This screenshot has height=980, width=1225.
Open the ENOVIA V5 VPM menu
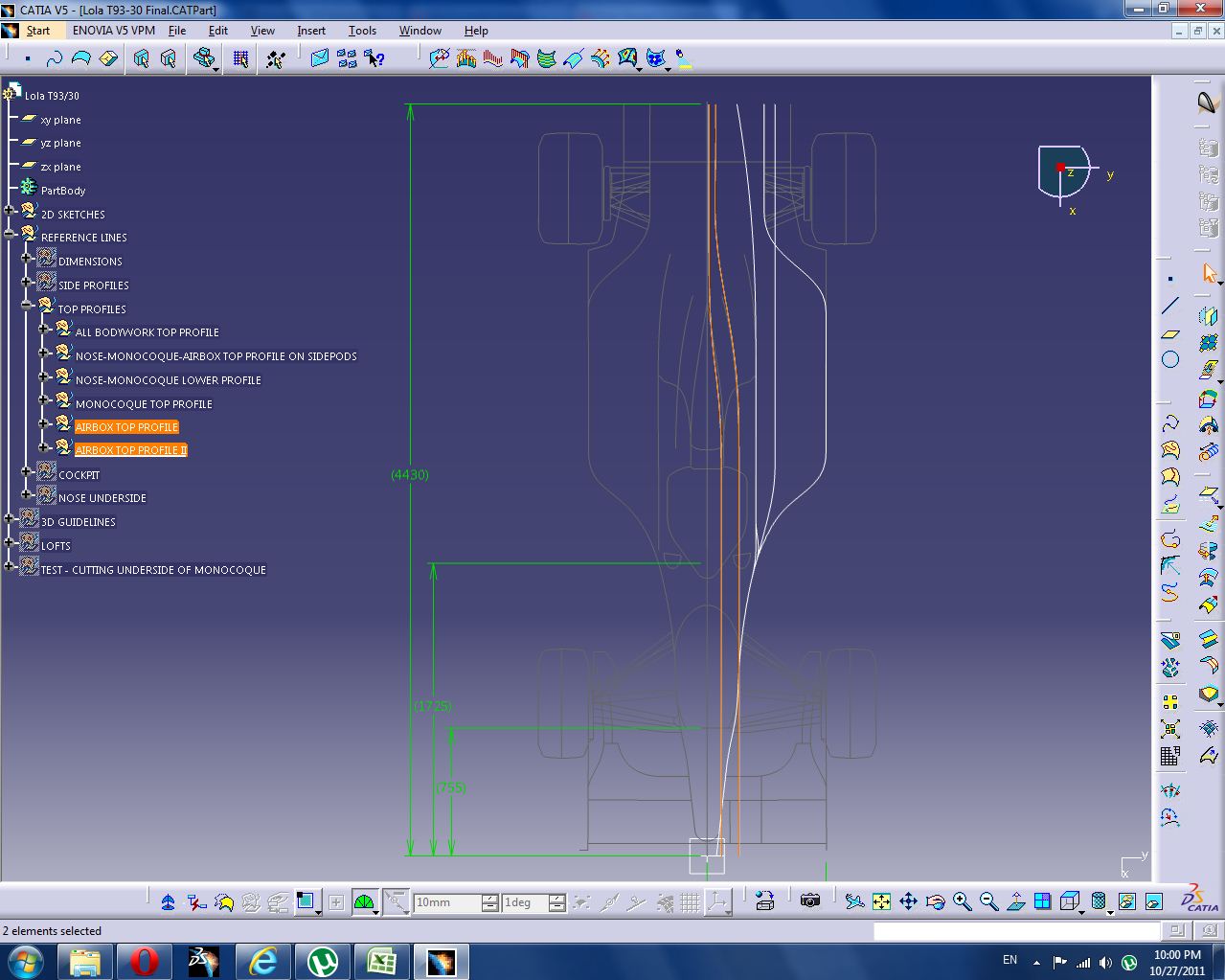point(113,31)
